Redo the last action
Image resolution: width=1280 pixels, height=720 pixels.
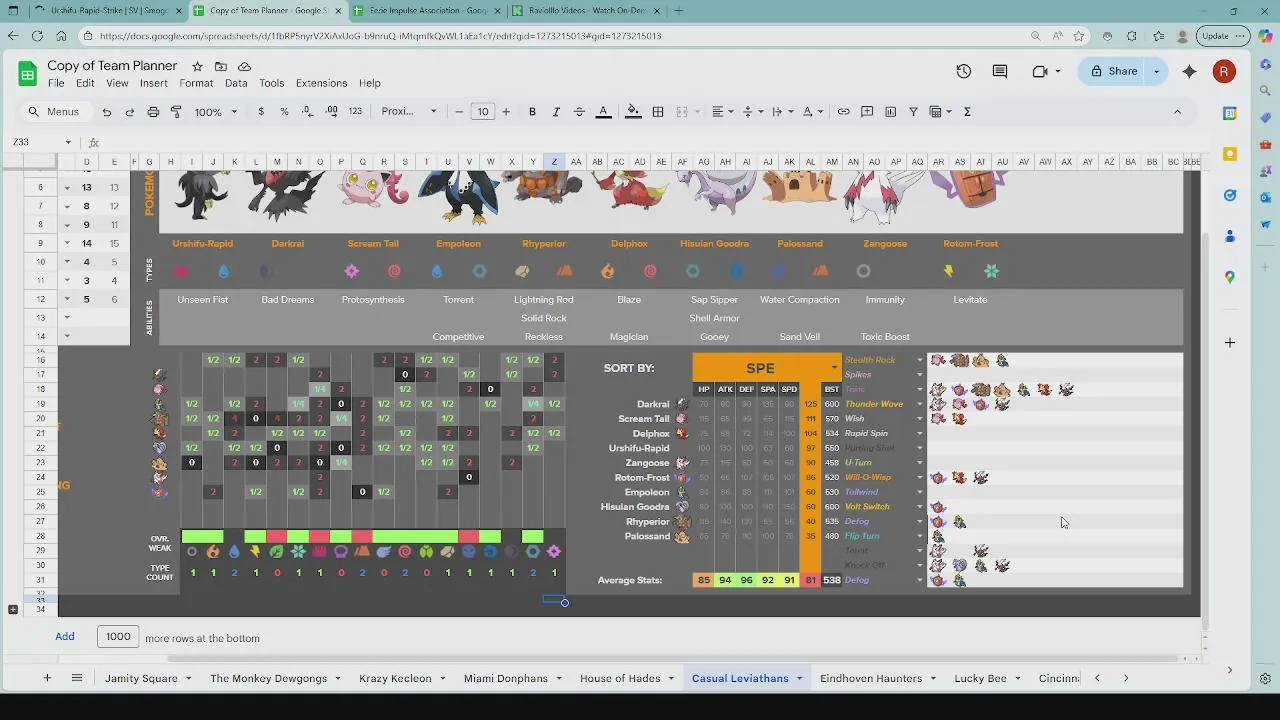point(130,112)
